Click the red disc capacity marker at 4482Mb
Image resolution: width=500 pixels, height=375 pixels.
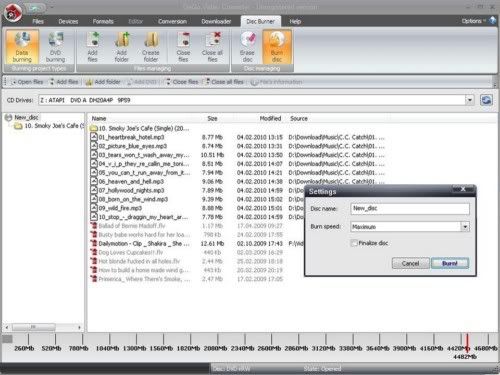(467, 343)
